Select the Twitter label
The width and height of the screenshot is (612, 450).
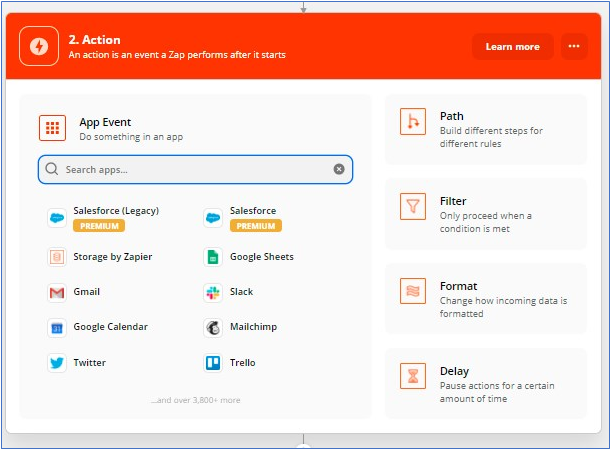point(90,363)
